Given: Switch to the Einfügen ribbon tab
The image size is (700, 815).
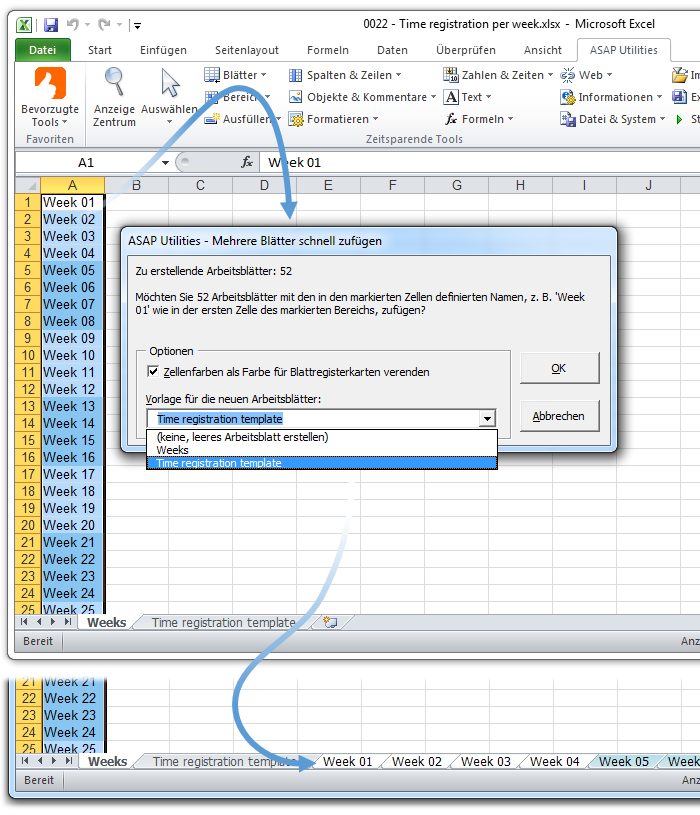Looking at the screenshot, I should pos(163,50).
